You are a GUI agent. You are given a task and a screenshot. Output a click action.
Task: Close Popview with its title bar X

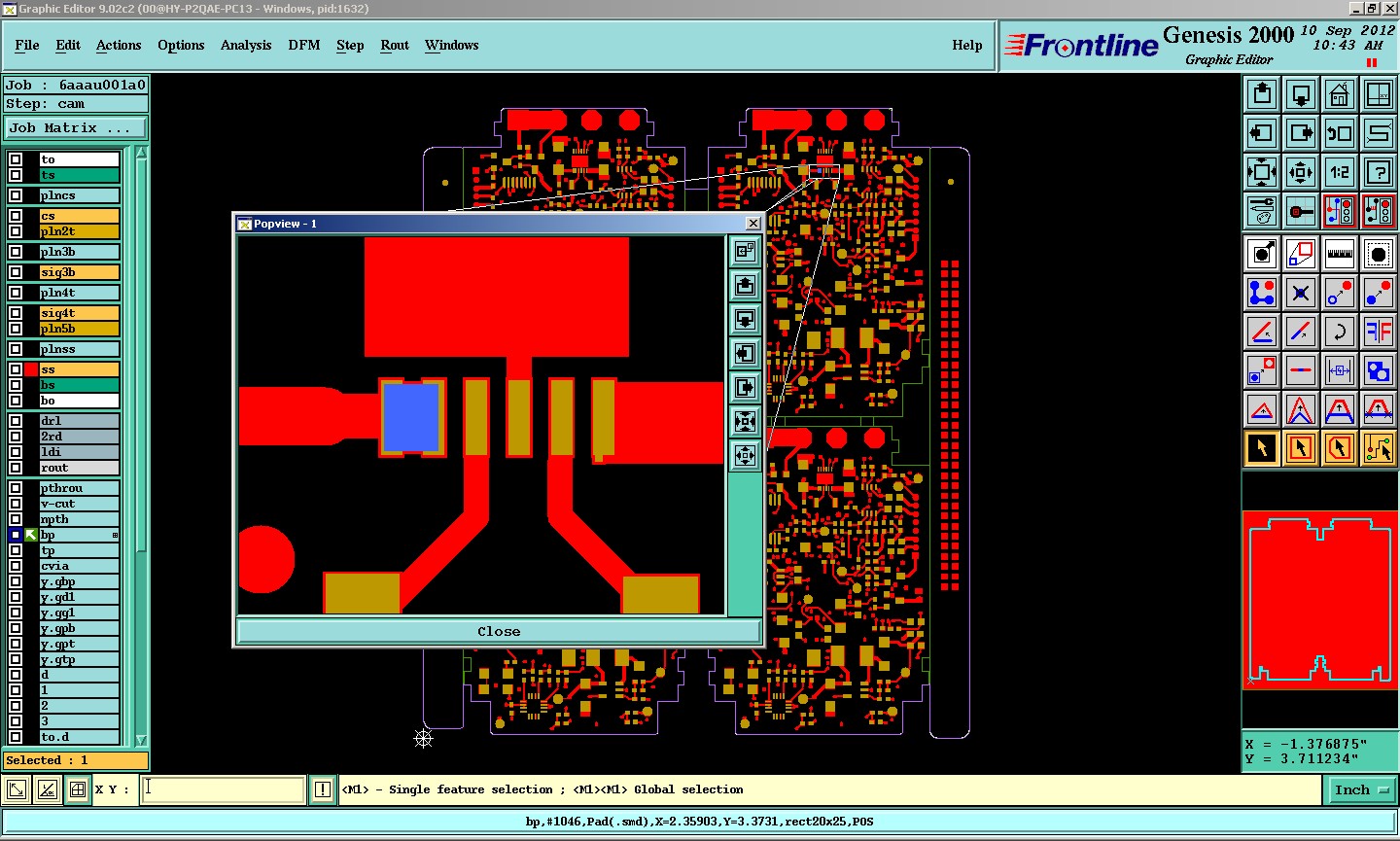tap(752, 224)
